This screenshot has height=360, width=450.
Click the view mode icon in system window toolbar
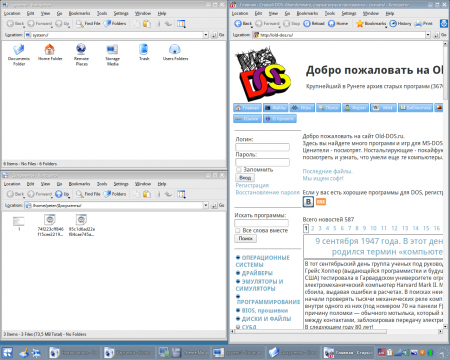(x=181, y=24)
